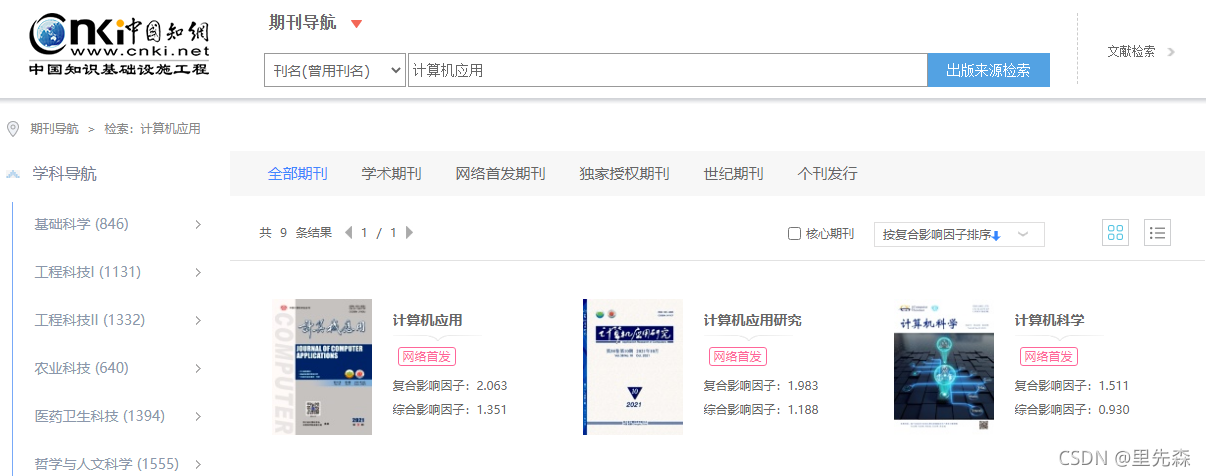Enable the 核心期刊 checkbox
Screen dimensions: 1206x476
click(x=794, y=234)
